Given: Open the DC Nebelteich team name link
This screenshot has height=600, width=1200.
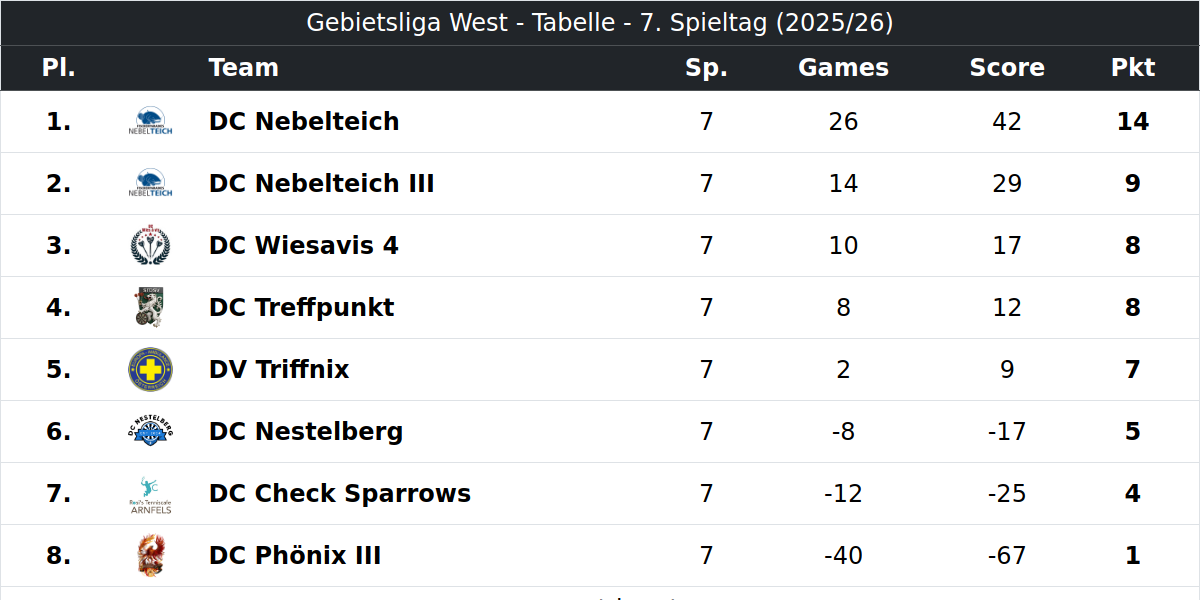Looking at the screenshot, I should point(304,122).
